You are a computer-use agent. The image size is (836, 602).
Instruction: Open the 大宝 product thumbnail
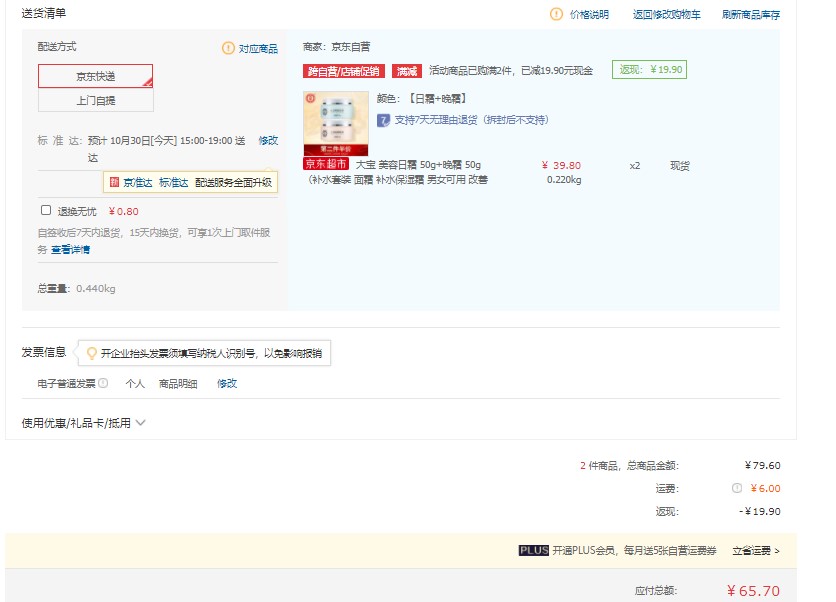336,123
